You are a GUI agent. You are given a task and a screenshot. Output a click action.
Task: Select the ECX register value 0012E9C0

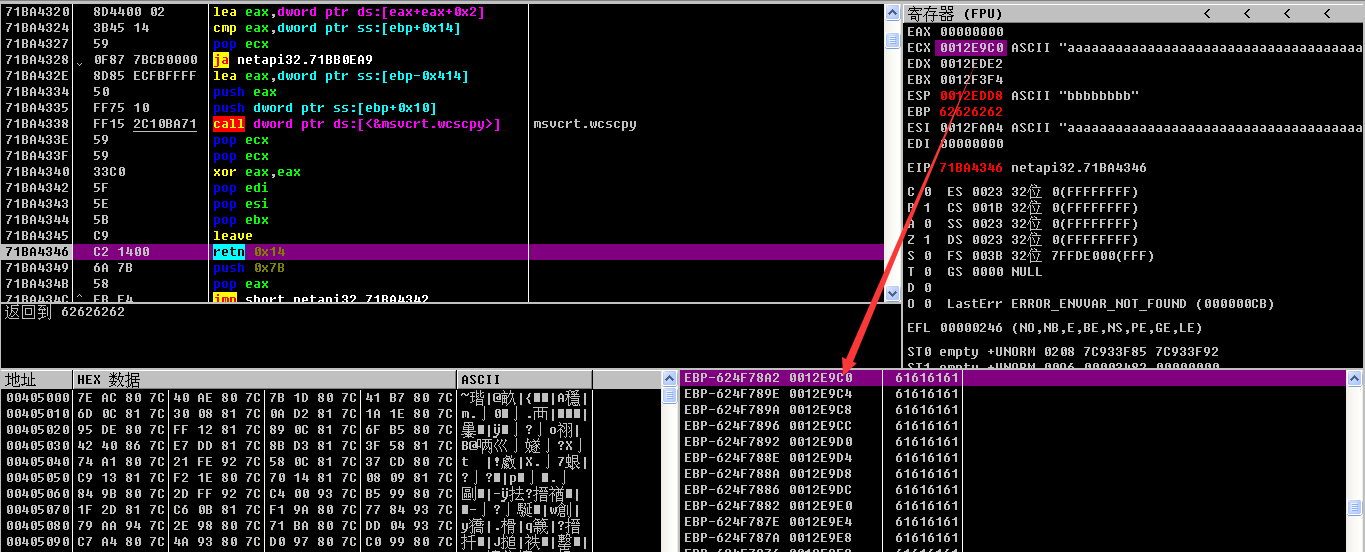[x=971, y=48]
